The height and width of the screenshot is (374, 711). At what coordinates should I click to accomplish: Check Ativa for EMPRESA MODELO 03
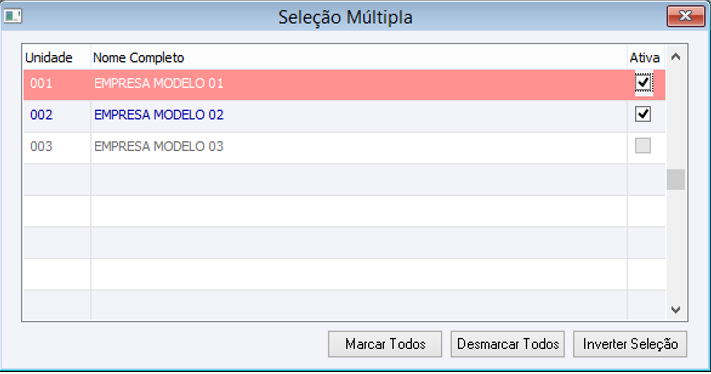pos(643,146)
